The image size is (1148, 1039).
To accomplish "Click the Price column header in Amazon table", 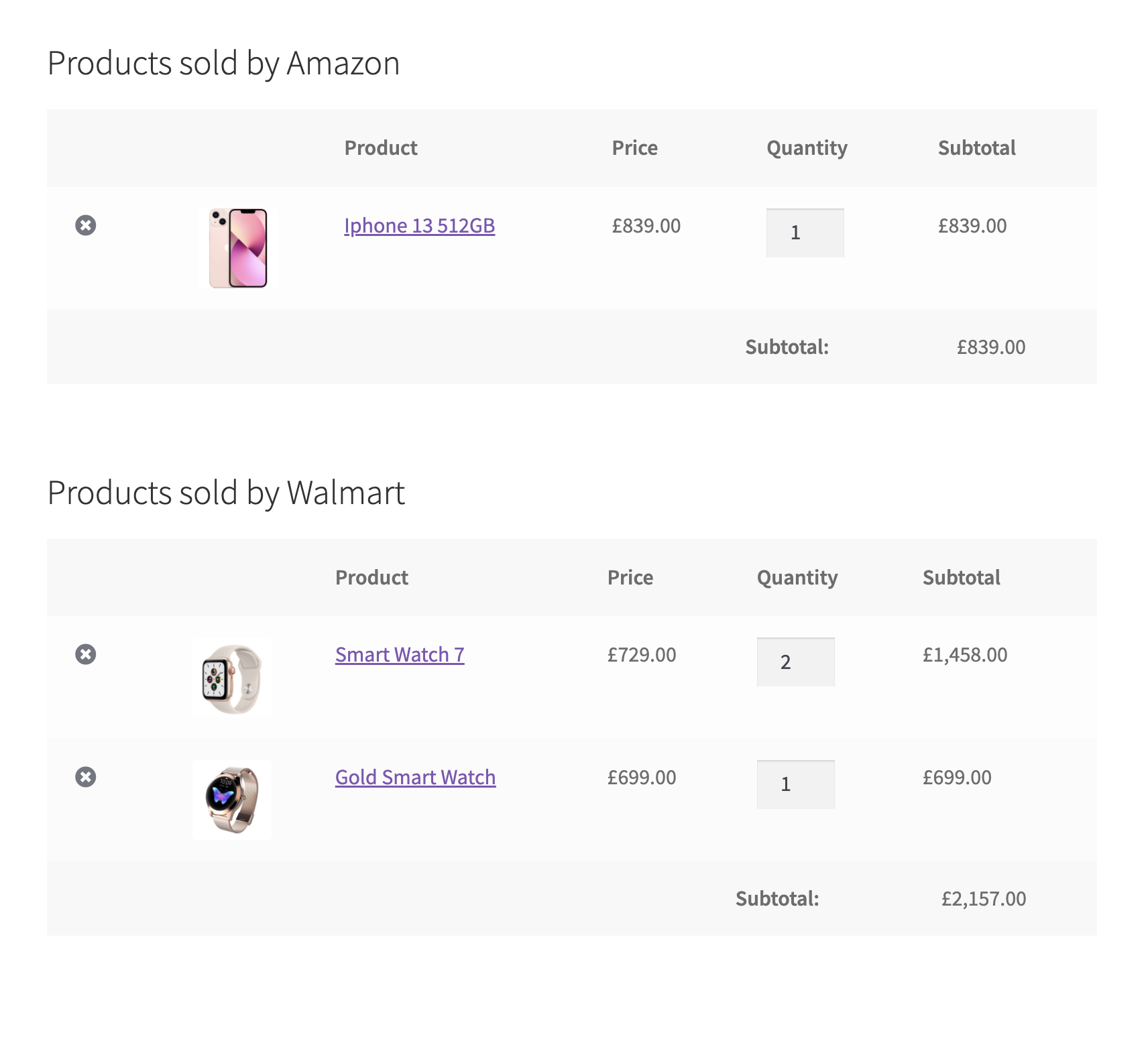I will (634, 148).
